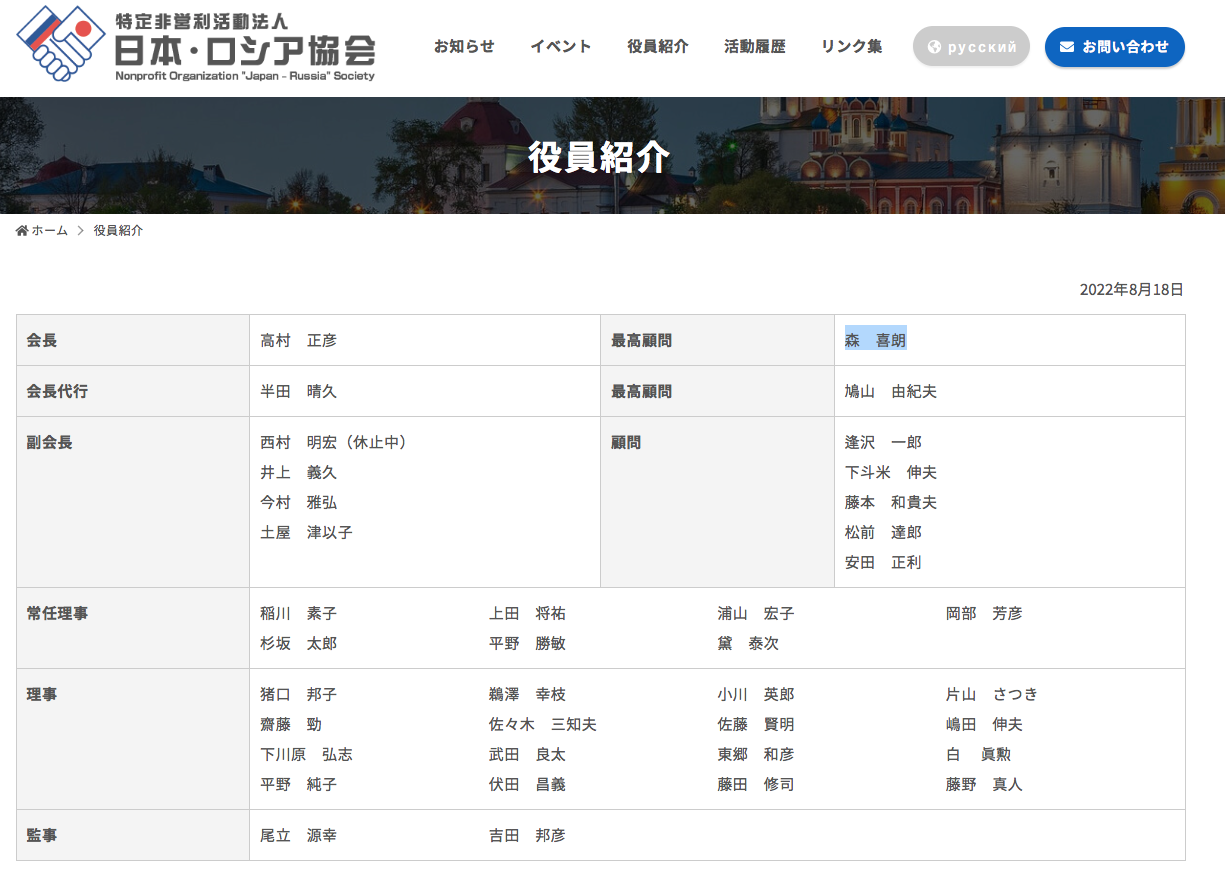
Task: Select the name 猪口 邦子
Action: 299,694
